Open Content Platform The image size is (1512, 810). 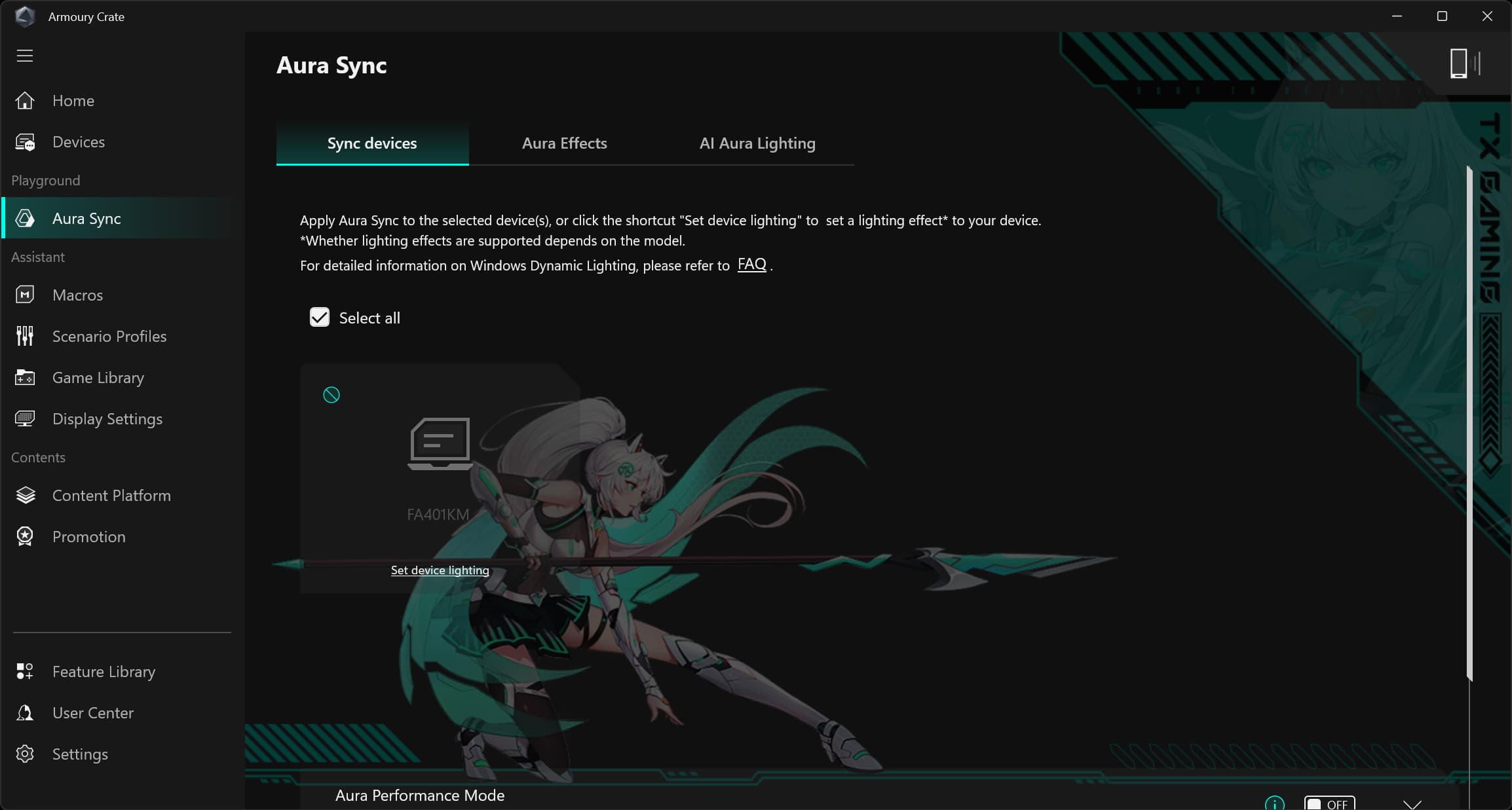click(111, 496)
